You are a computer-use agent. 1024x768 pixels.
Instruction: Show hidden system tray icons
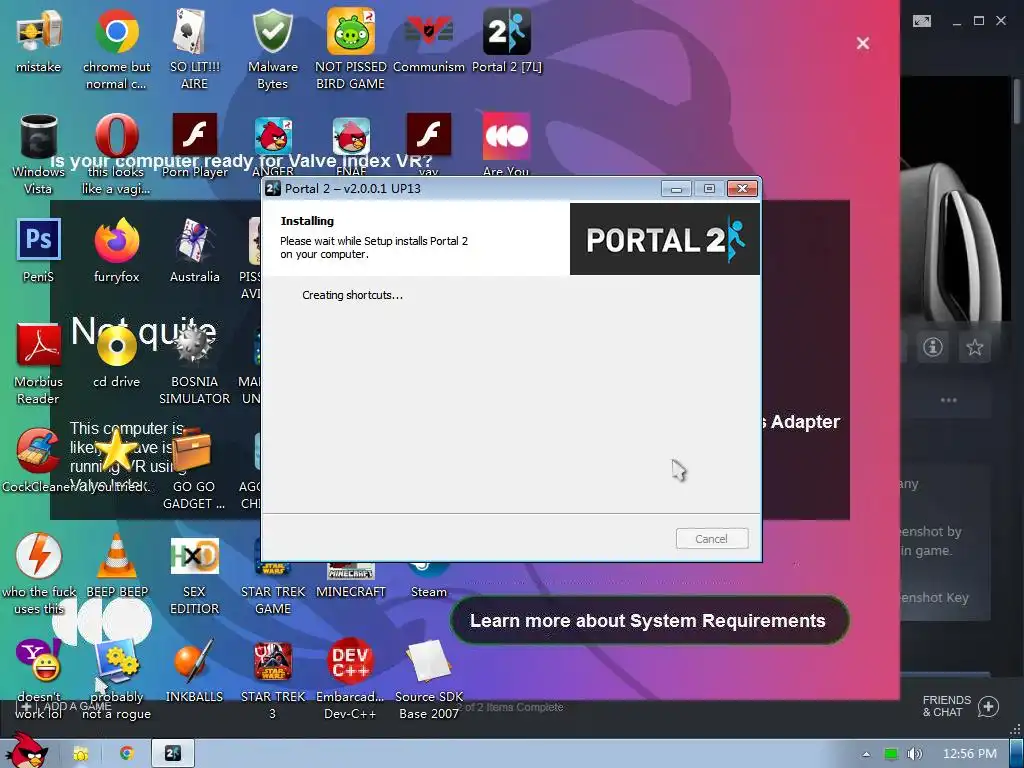point(867,754)
